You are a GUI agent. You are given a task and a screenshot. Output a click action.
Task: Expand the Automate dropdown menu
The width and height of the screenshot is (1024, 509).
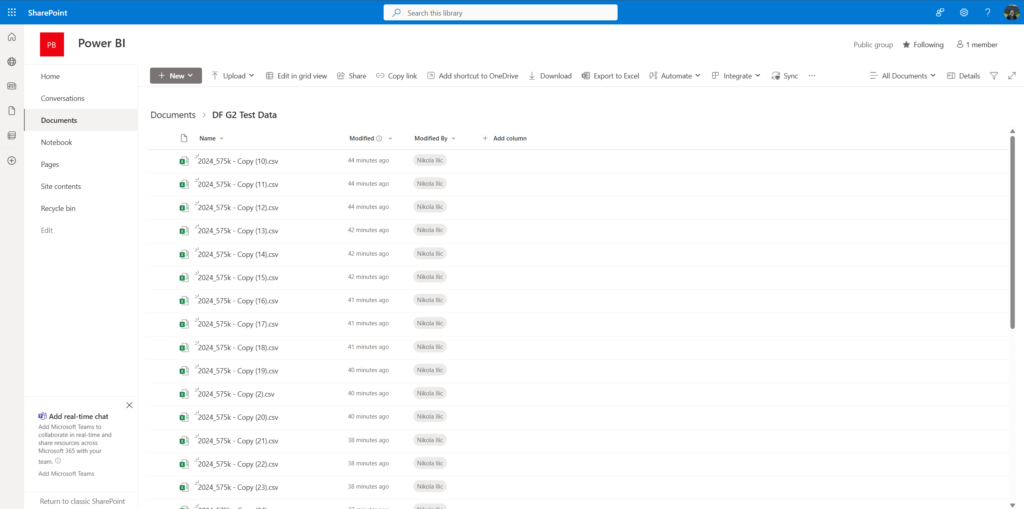(x=675, y=76)
